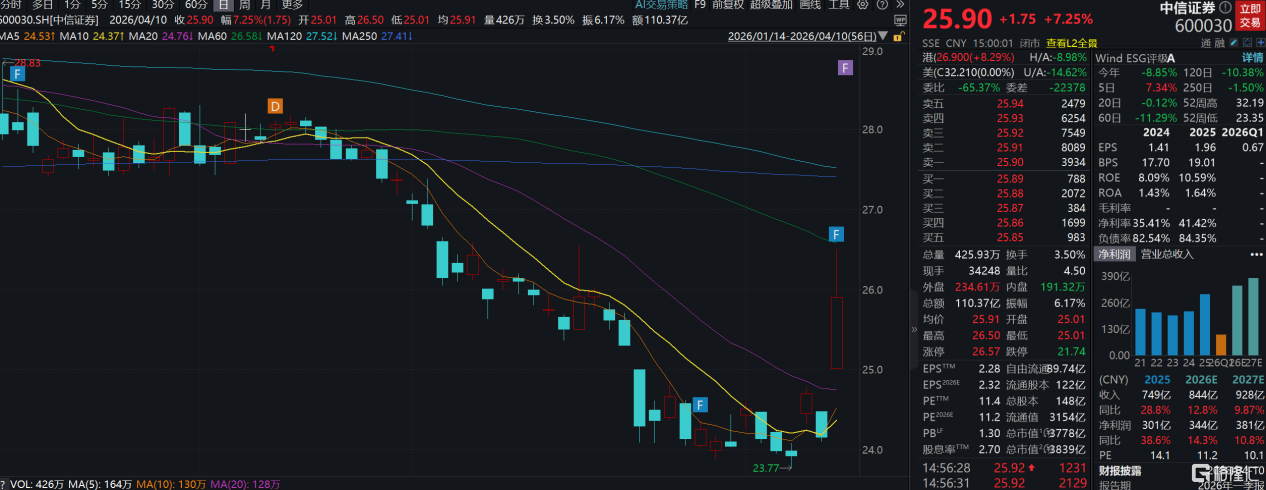Toggle the orange lock icon beside date range
Viewport: 1266px width, 490px height.
point(898,37)
